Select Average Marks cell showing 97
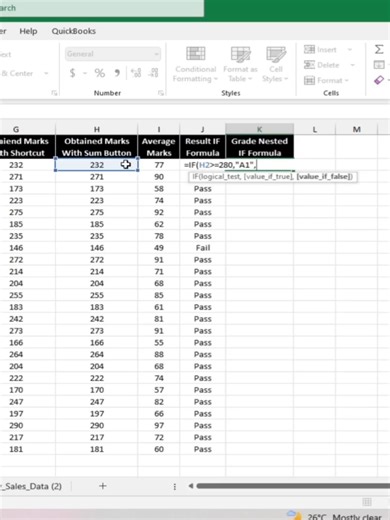Image resolution: width=390 pixels, height=520 pixels. pyautogui.click(x=159, y=425)
